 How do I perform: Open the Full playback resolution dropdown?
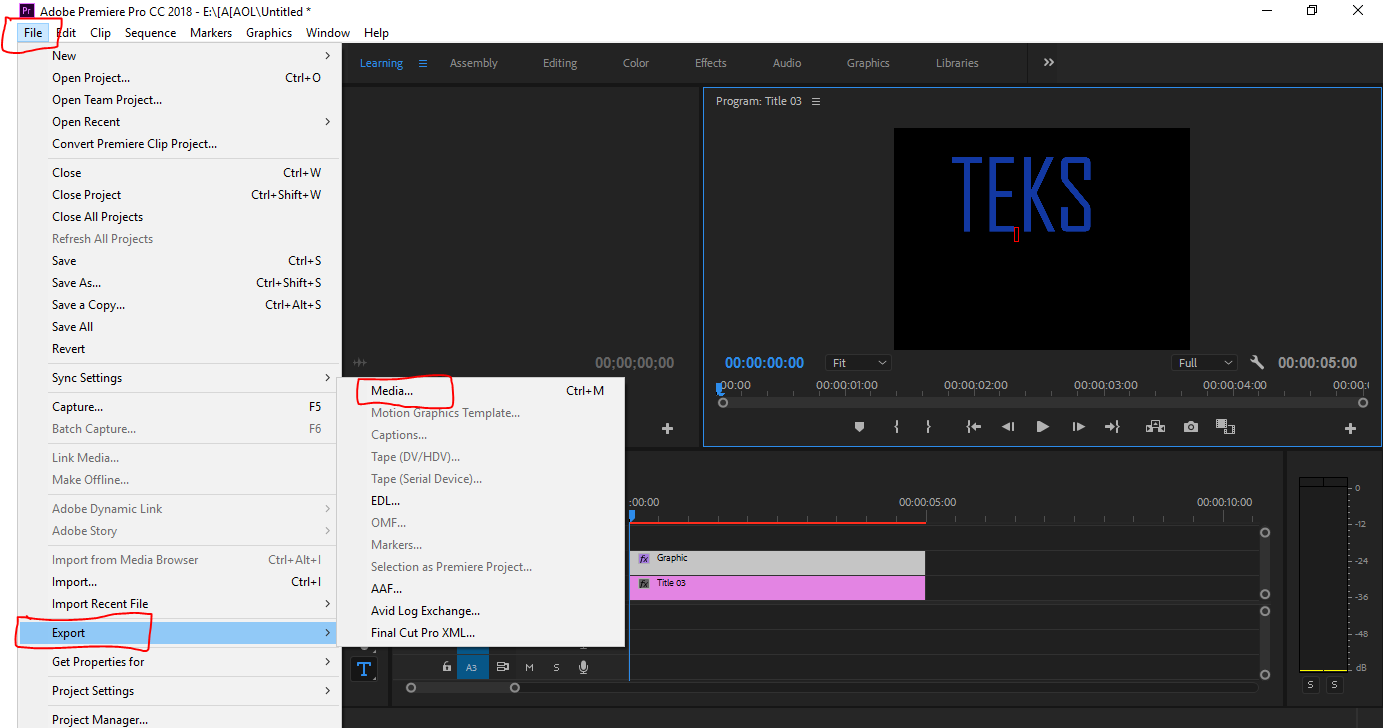click(1205, 363)
